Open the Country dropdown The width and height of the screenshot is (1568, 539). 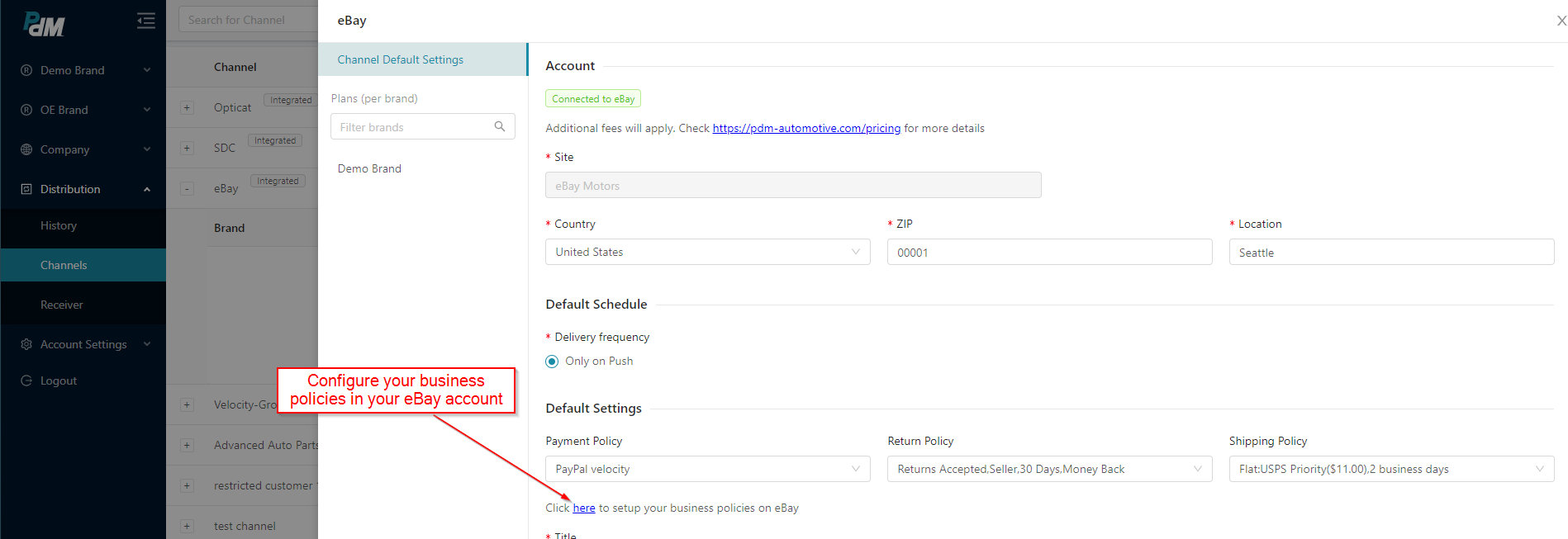pyautogui.click(x=708, y=252)
